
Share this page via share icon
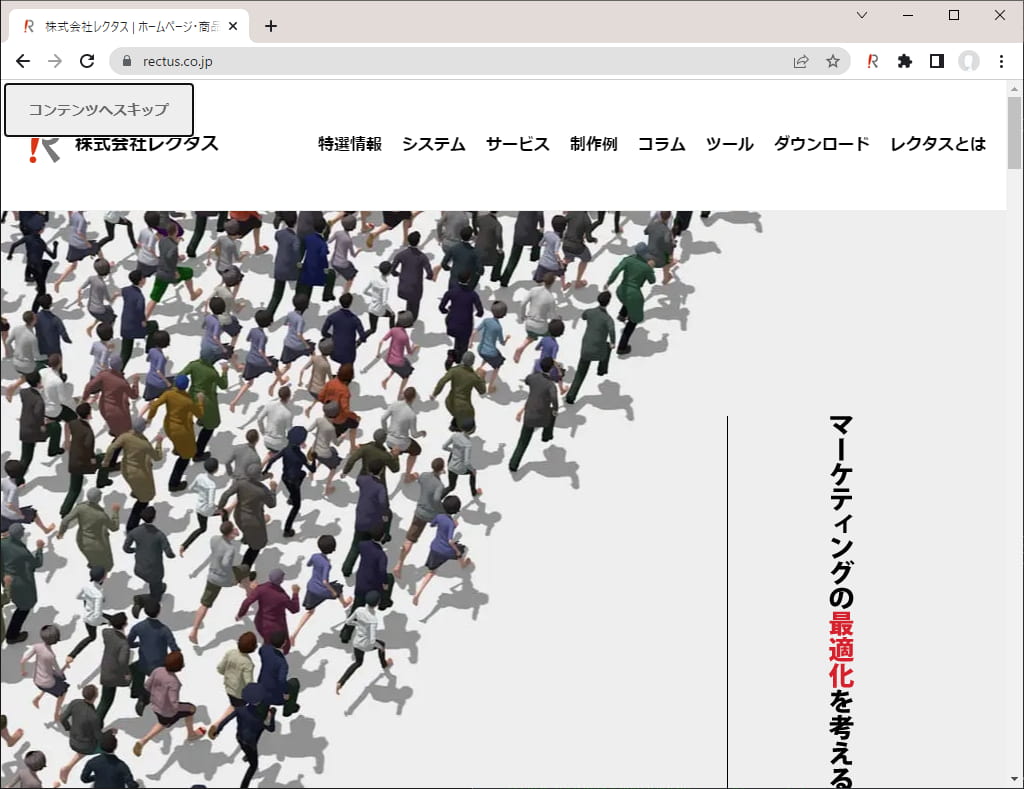801,61
